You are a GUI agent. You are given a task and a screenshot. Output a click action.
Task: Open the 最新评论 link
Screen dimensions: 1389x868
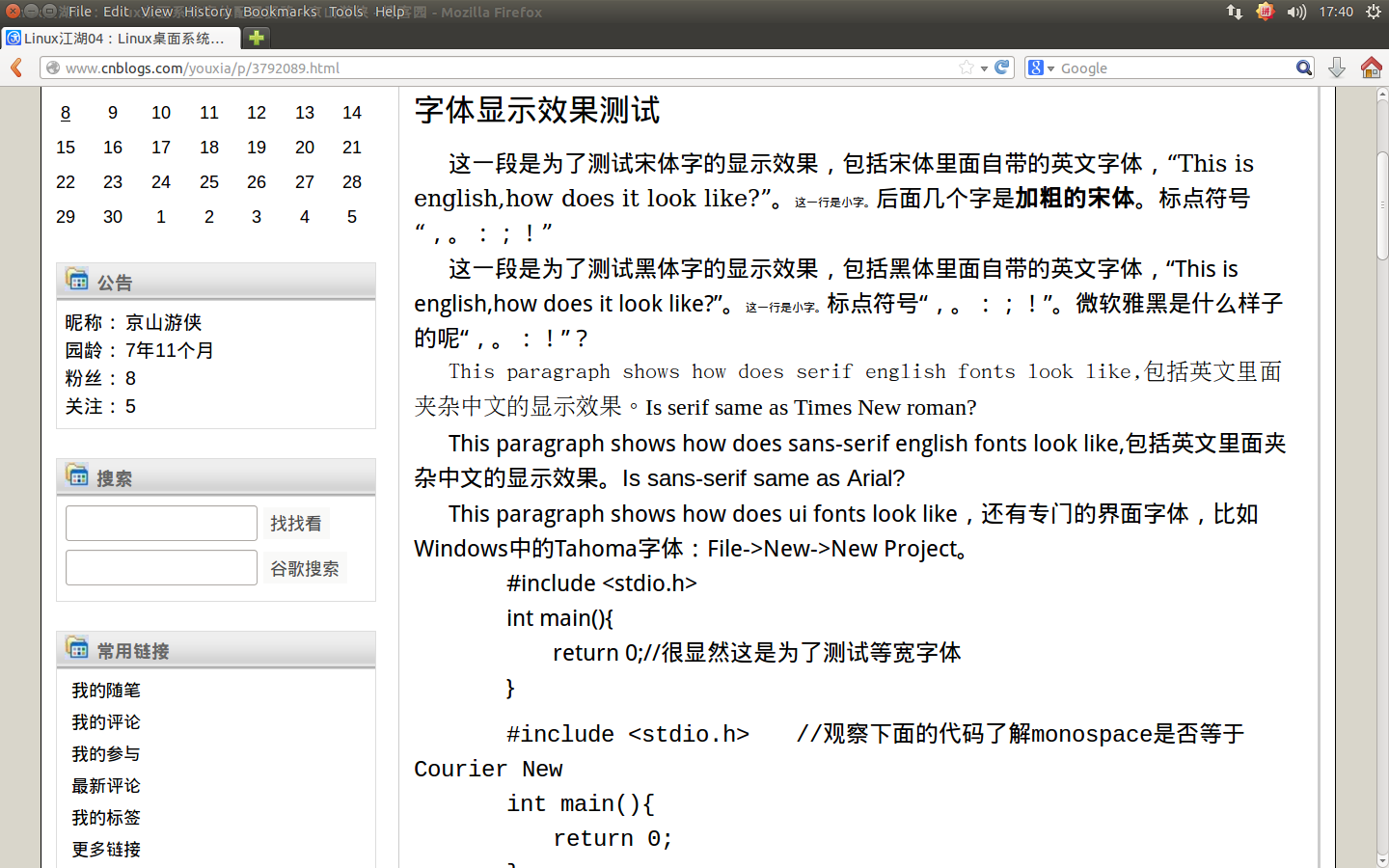coord(106,786)
